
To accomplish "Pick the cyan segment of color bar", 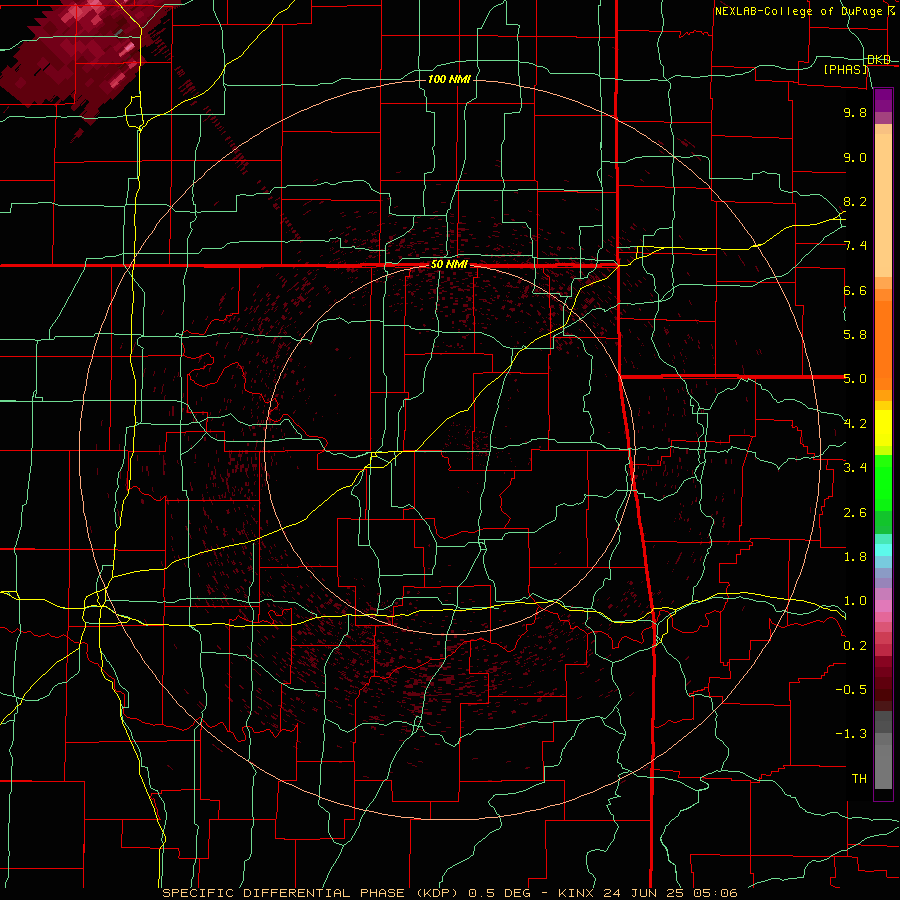I will tap(883, 550).
